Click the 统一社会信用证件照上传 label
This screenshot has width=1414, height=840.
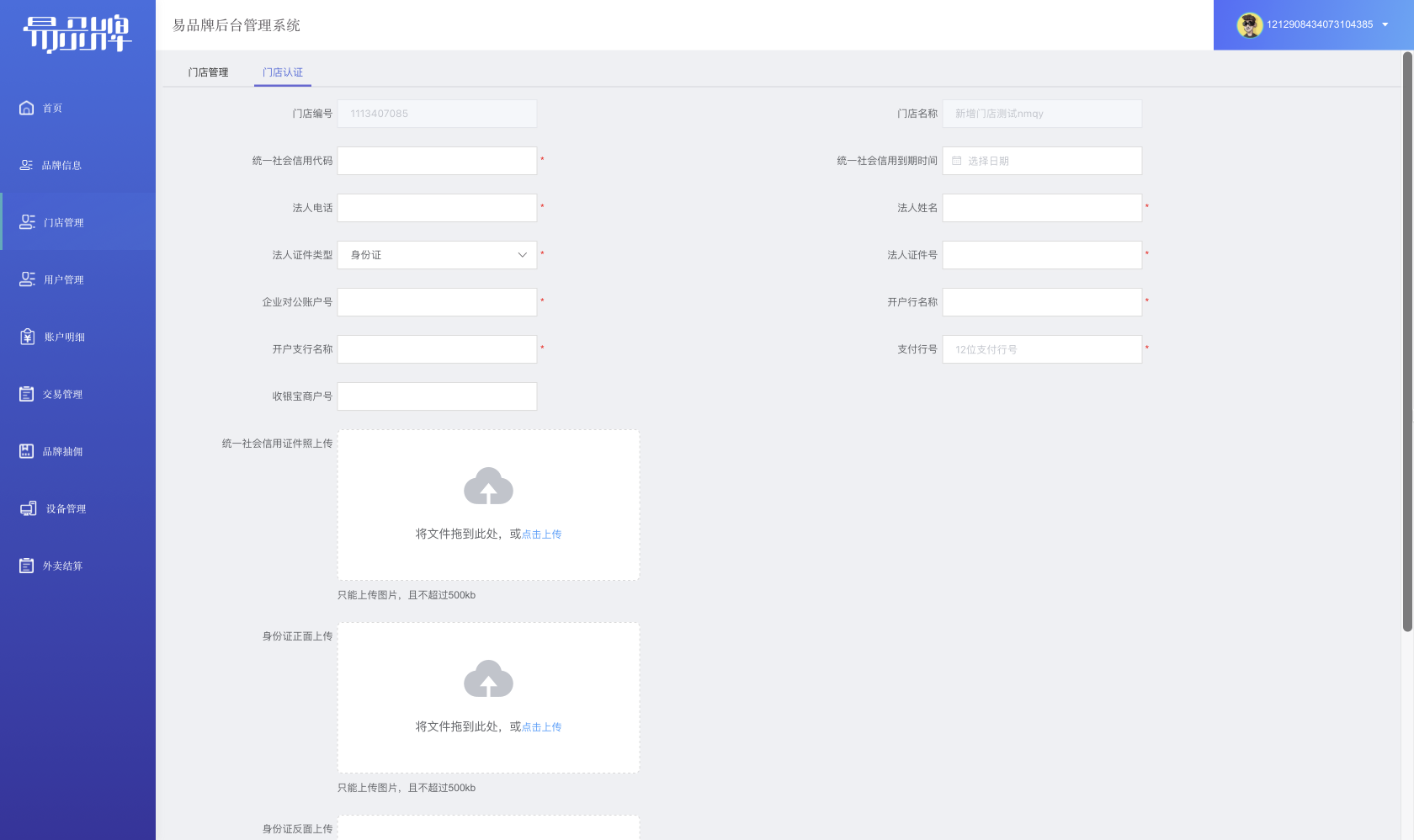pos(277,444)
